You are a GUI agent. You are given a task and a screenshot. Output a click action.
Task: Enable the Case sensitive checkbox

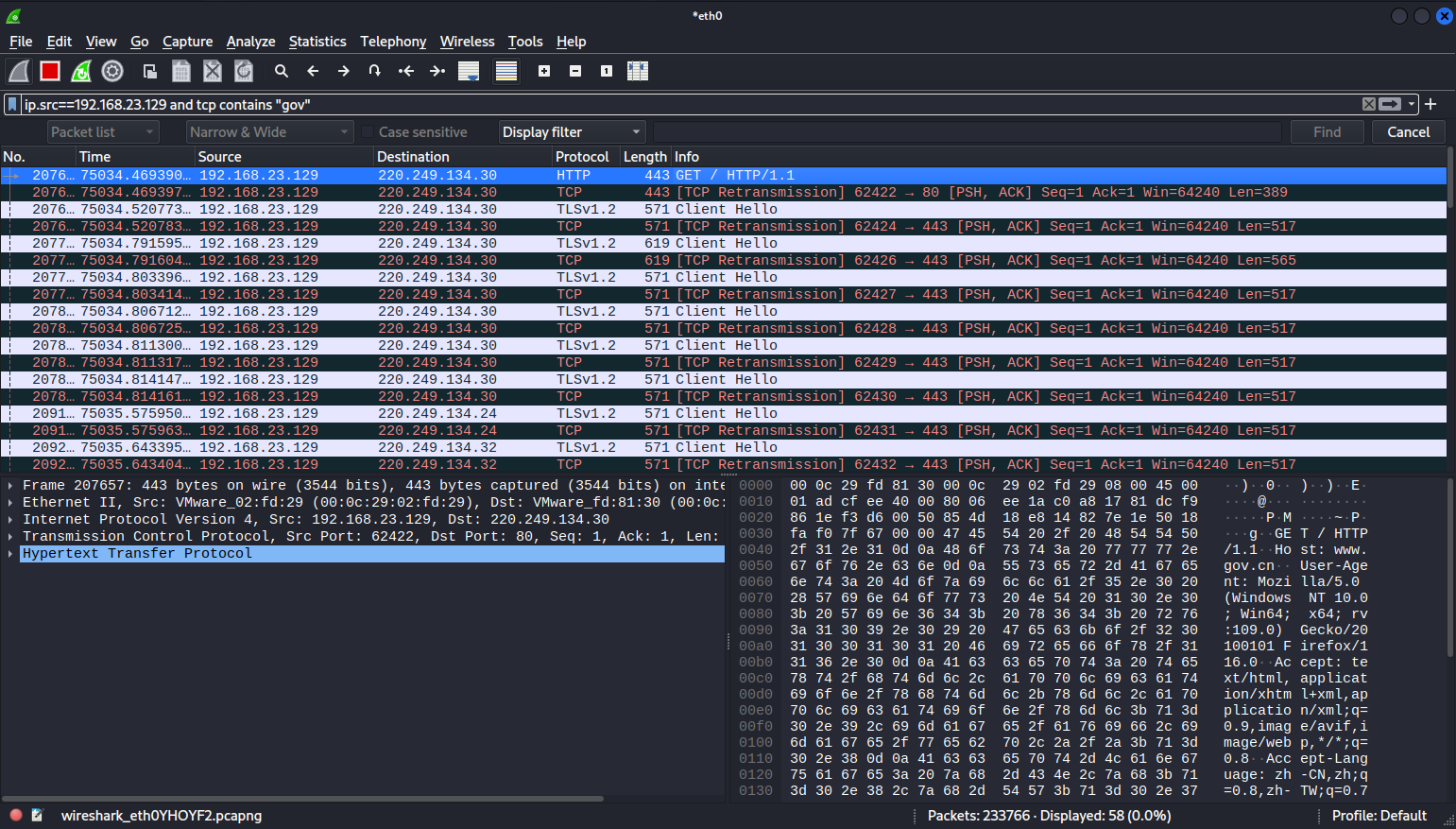click(368, 132)
